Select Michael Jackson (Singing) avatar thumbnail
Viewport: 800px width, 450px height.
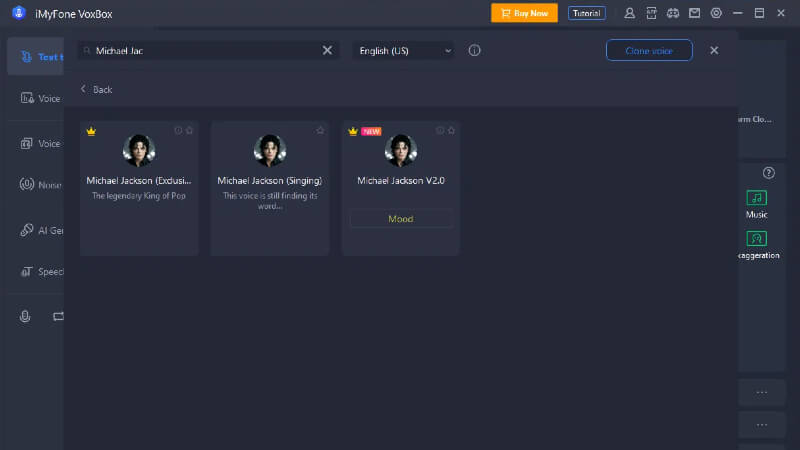click(x=270, y=151)
